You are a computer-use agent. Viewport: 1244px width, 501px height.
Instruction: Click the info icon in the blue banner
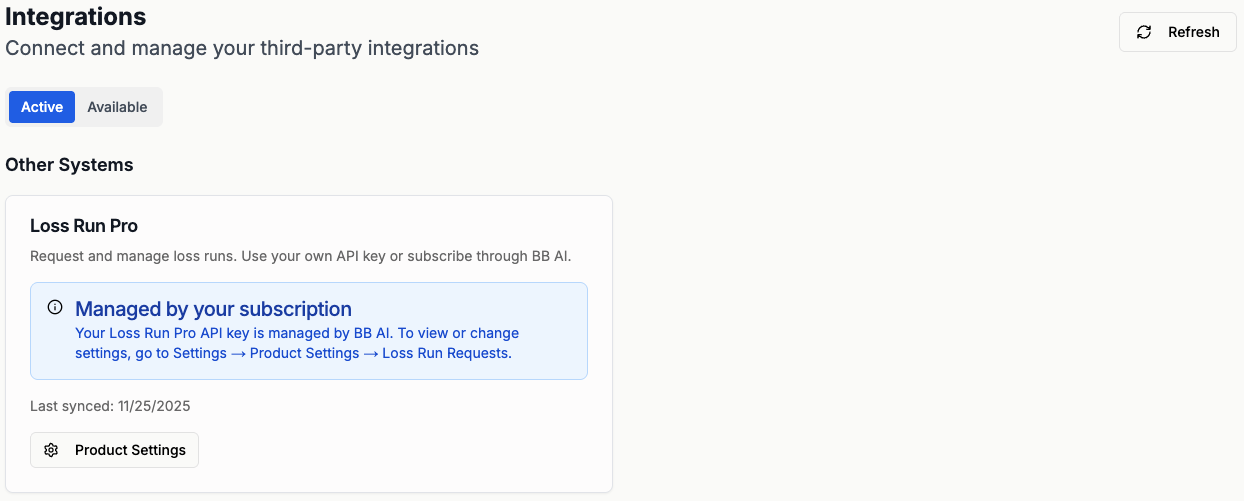tap(55, 308)
